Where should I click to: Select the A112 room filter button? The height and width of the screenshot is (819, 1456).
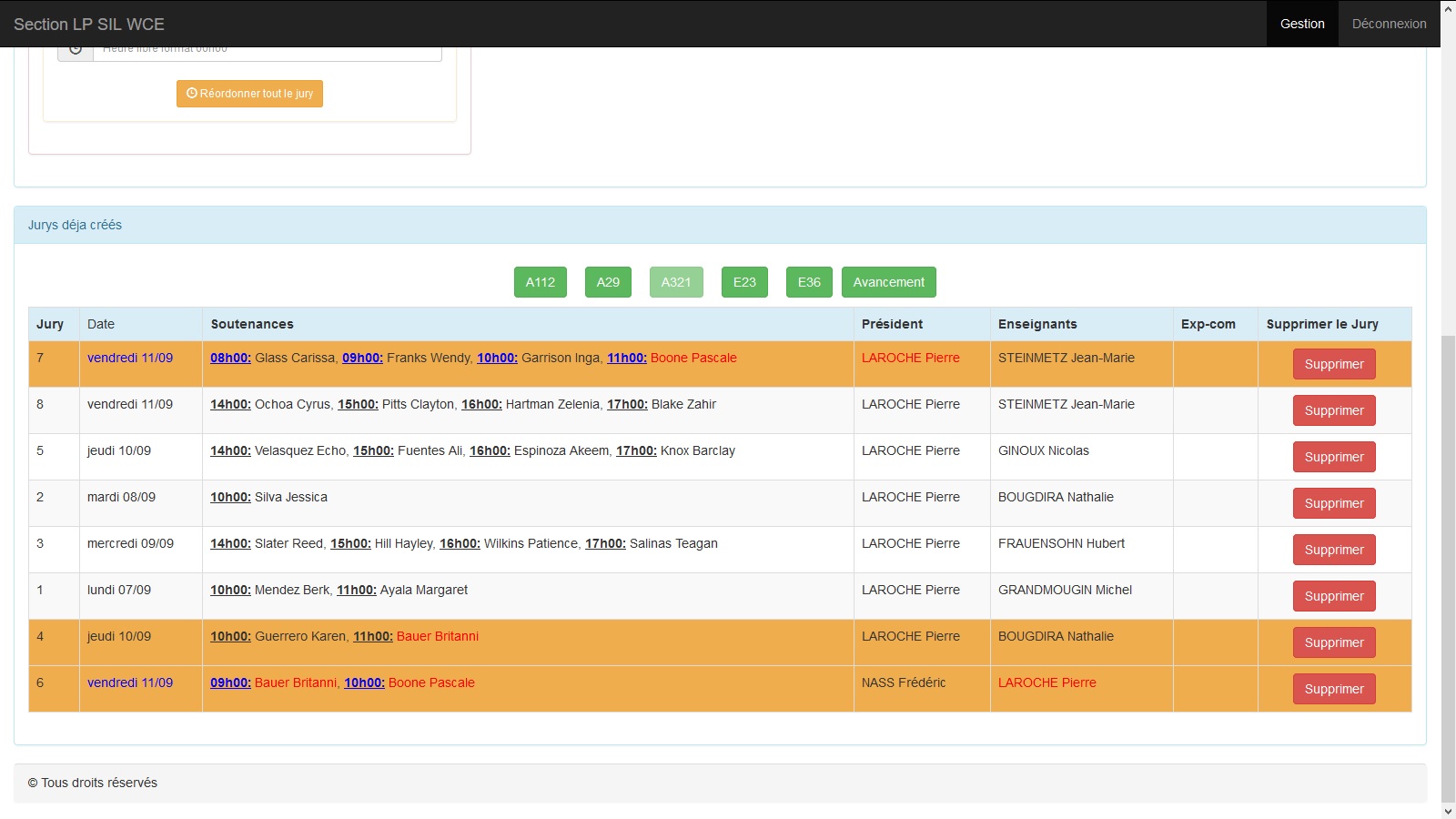click(540, 282)
